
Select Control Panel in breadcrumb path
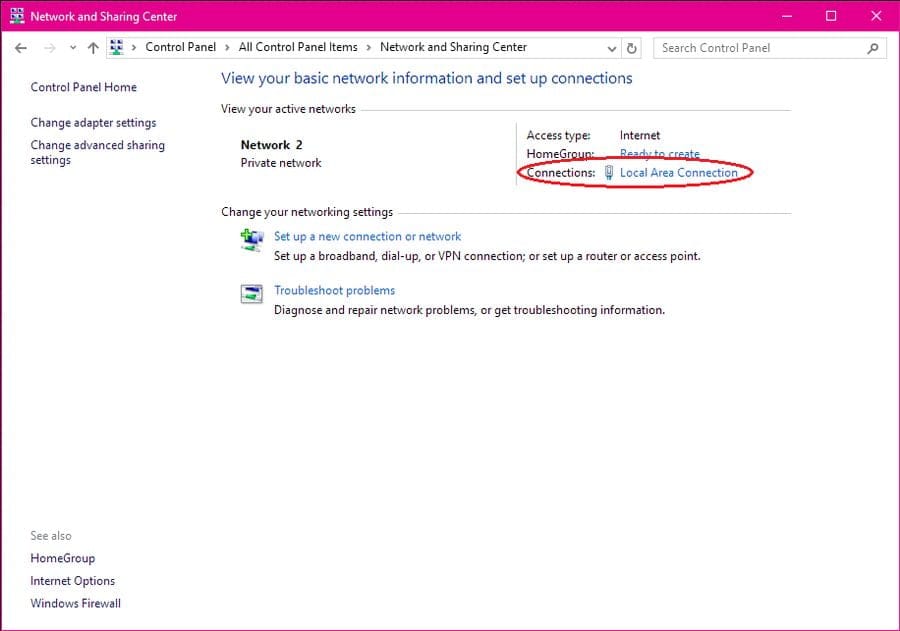click(x=180, y=47)
